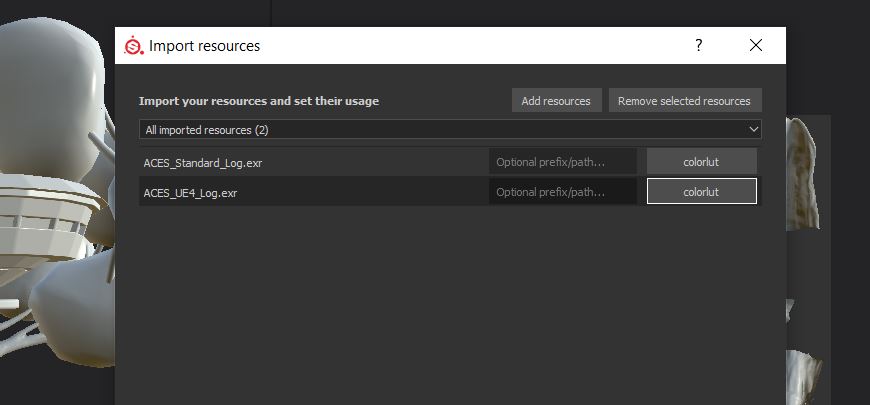This screenshot has width=870, height=405.
Task: Click the chevron arrow of resources filter
Action: (753, 129)
